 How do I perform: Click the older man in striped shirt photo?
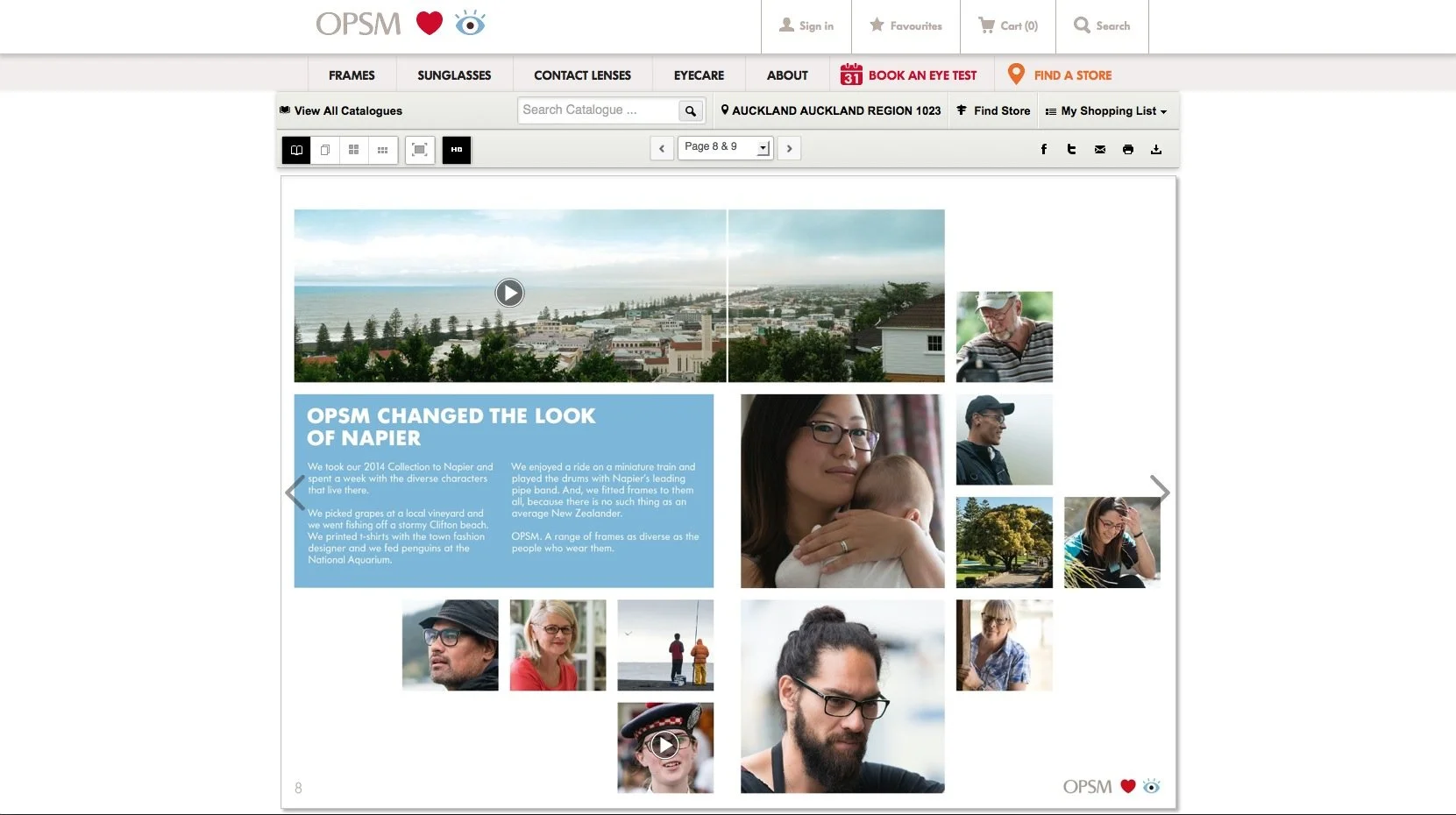pos(1004,337)
